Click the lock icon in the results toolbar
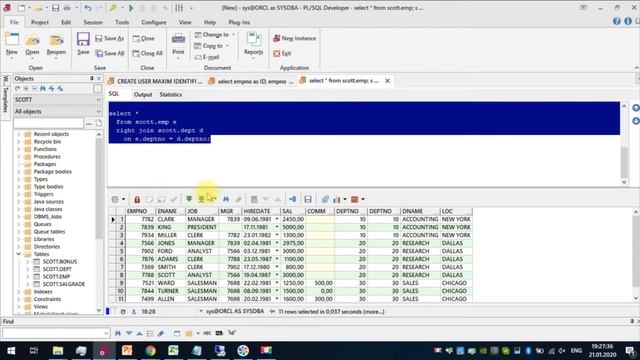 click(137, 199)
